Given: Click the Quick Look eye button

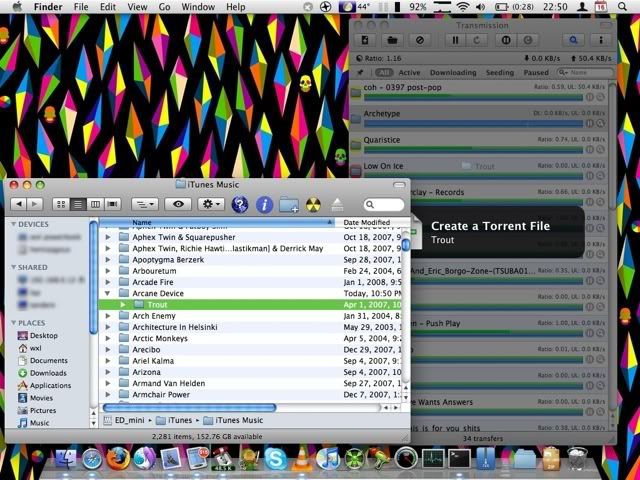Looking at the screenshot, I should pyautogui.click(x=178, y=204).
